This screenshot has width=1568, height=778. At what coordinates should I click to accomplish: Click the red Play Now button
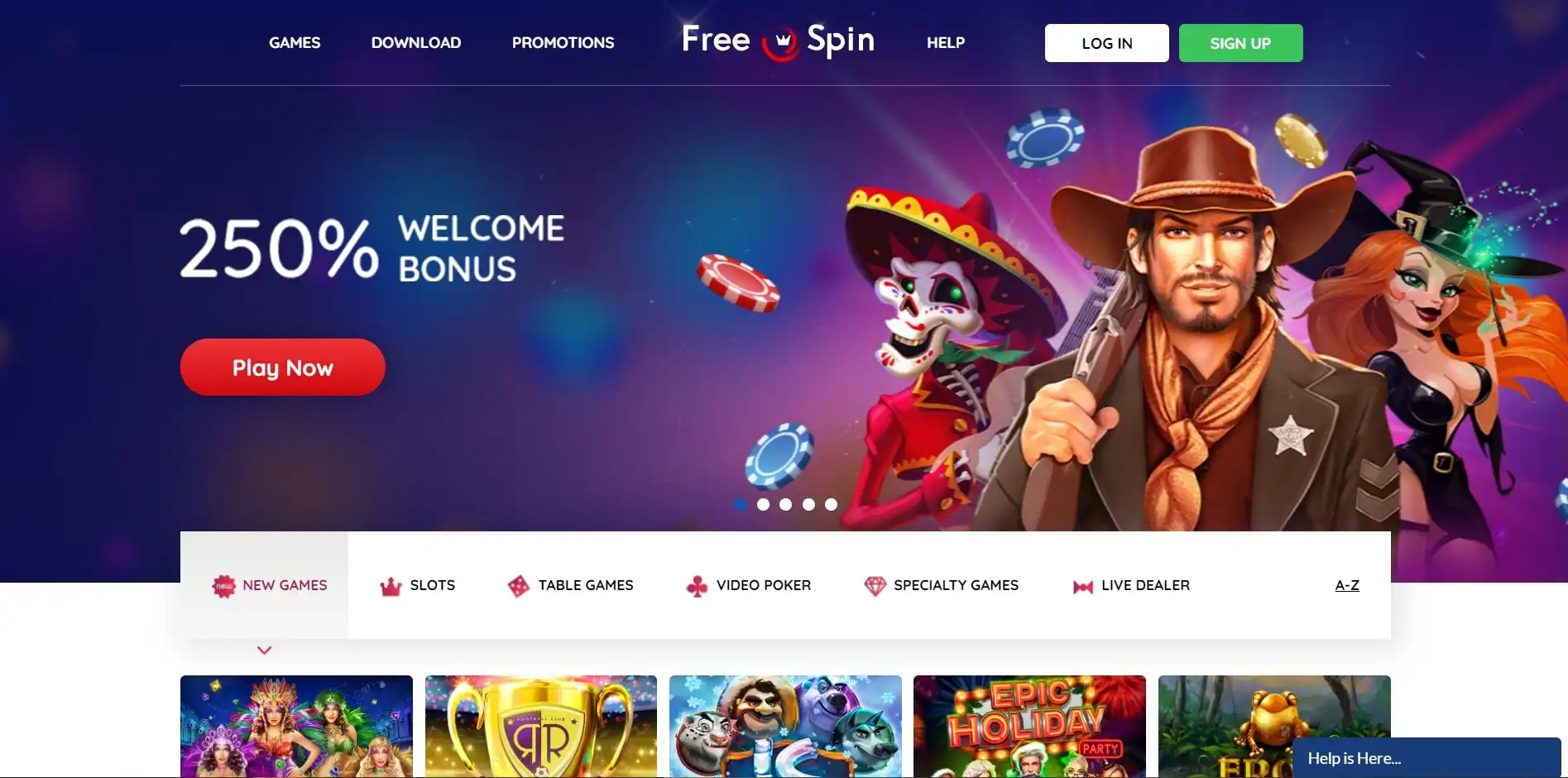coord(282,367)
